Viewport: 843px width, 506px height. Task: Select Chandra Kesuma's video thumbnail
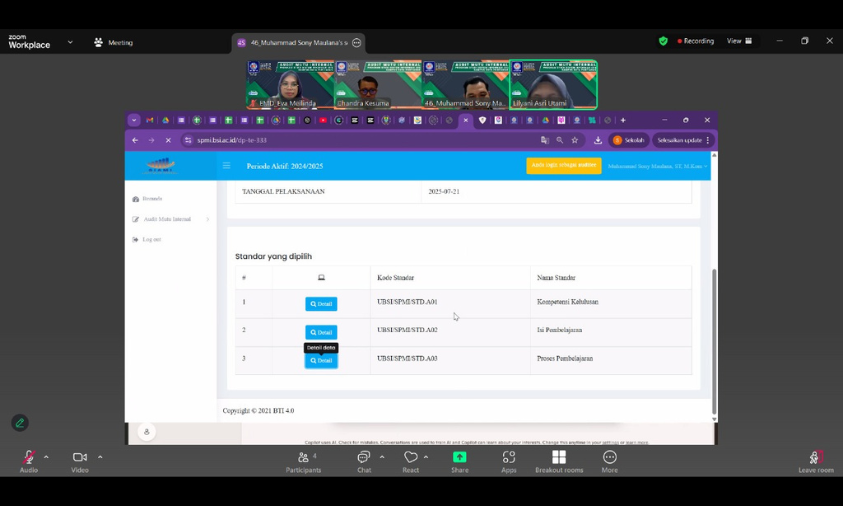coord(378,85)
